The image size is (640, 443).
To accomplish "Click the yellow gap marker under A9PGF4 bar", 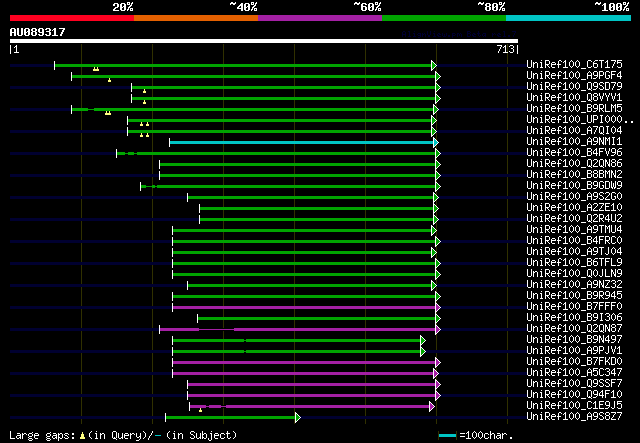I will click(x=109, y=80).
